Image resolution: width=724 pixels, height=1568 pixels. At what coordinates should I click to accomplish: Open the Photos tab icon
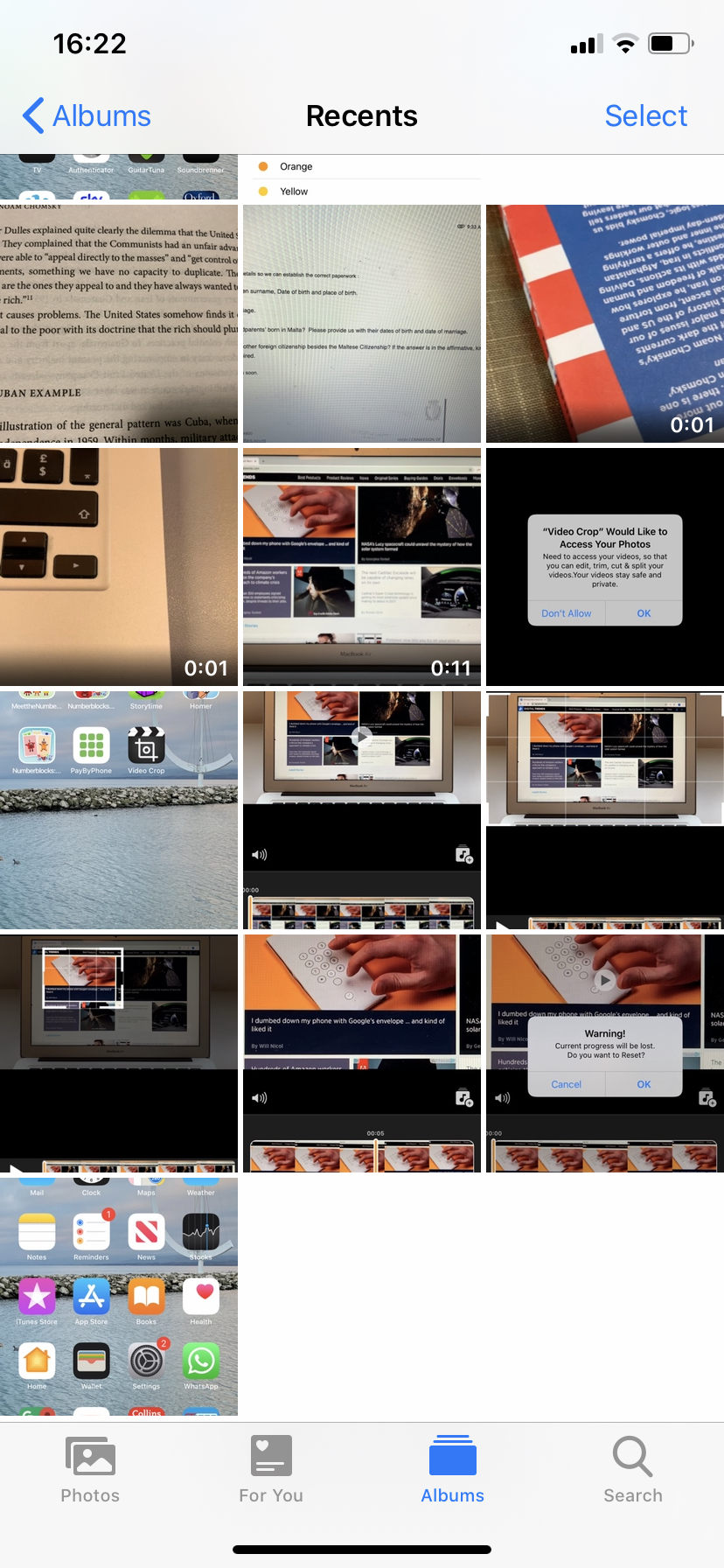tap(90, 1458)
